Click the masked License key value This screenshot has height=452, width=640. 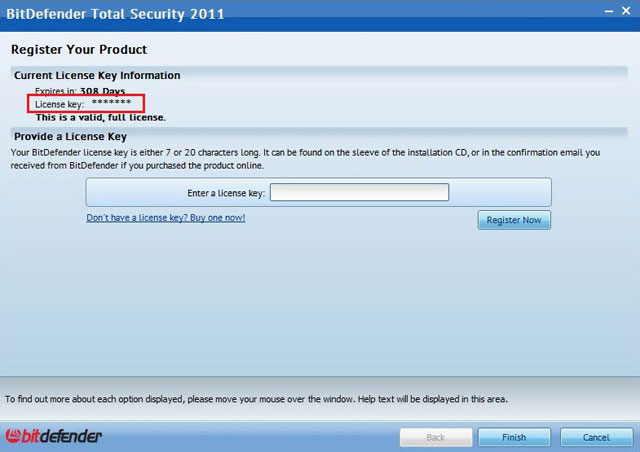[111, 102]
